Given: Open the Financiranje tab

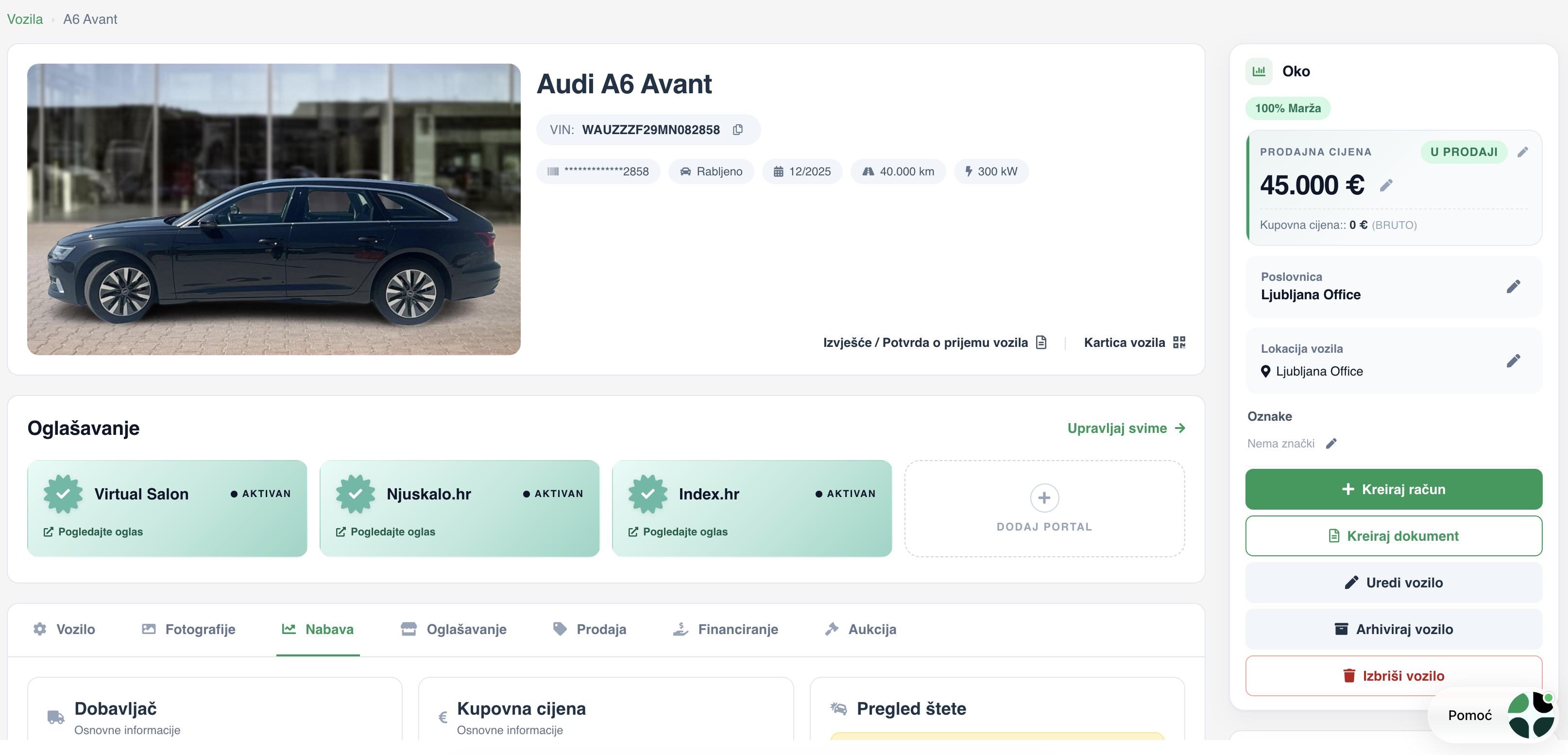Looking at the screenshot, I should tap(726, 629).
